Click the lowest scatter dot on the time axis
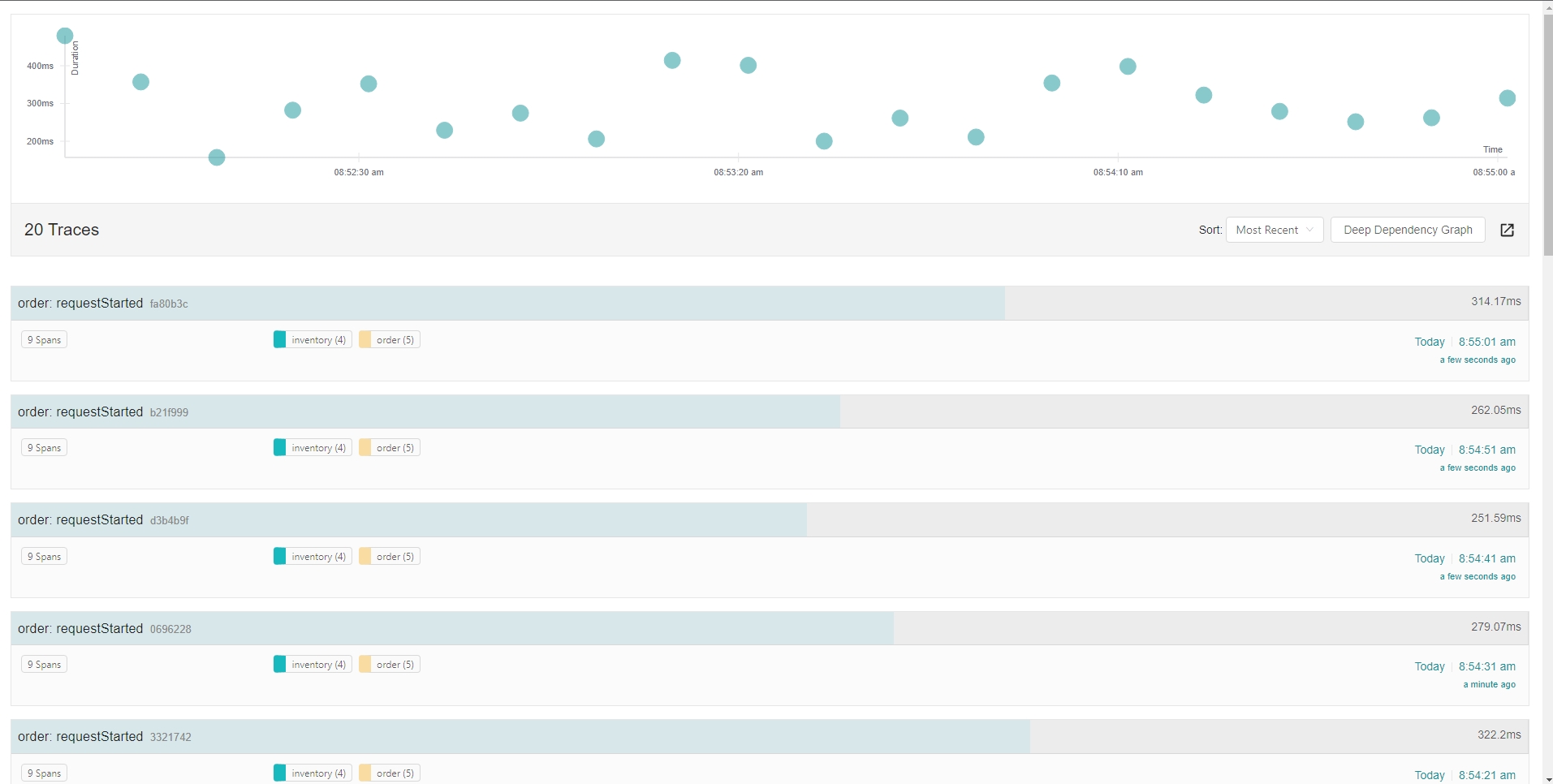The image size is (1553, 784). click(x=217, y=157)
